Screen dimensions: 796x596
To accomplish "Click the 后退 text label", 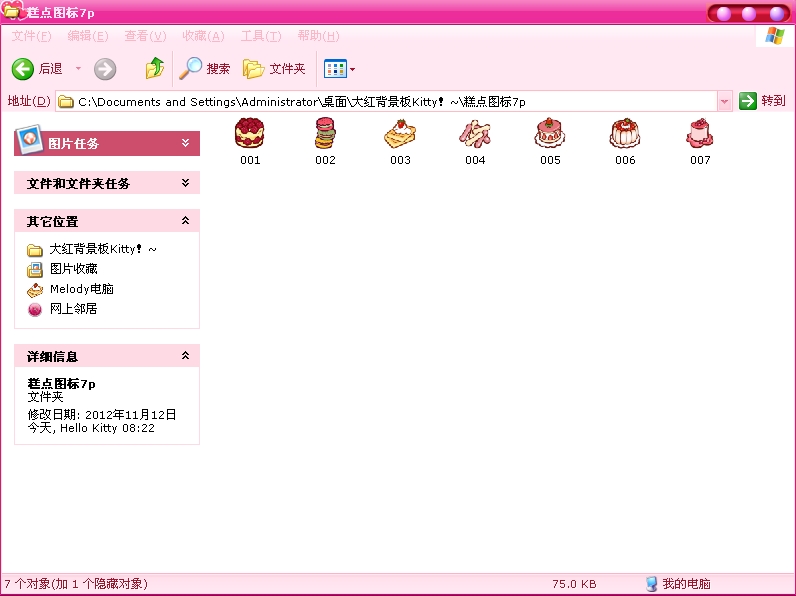I will pos(50,69).
